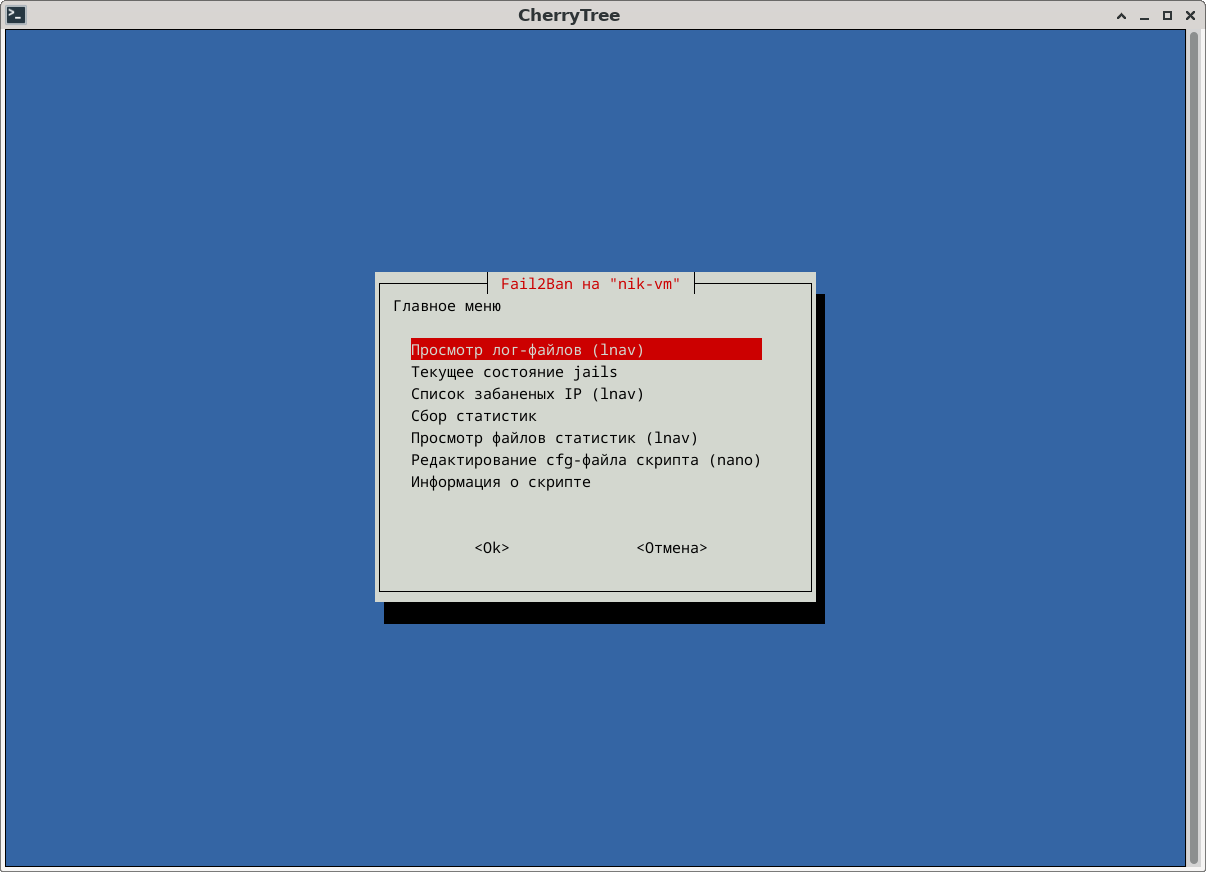Viewport: 1206px width, 872px height.
Task: Click the dialog title "Fail2Ban на nik-vm"
Action: click(x=590, y=284)
